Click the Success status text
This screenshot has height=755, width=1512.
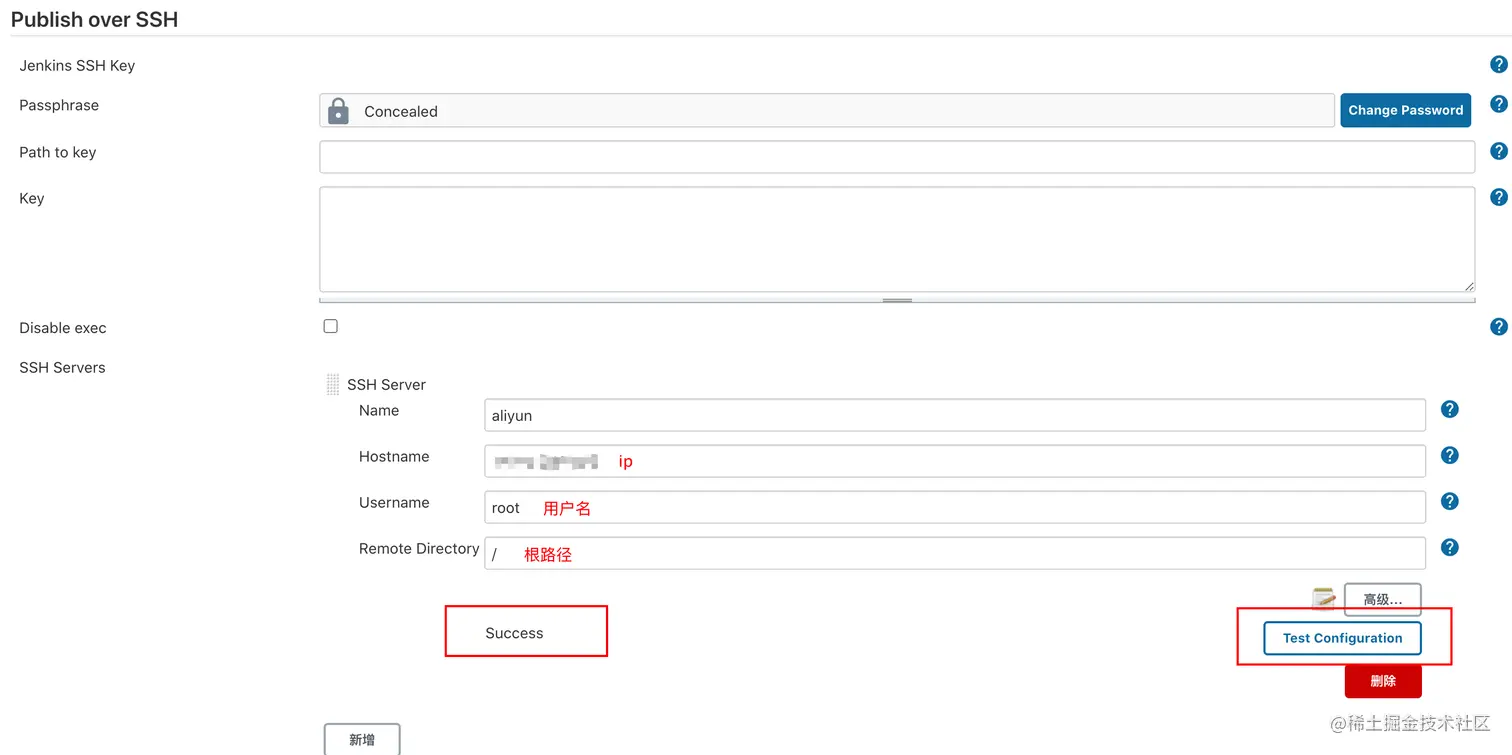pos(514,633)
